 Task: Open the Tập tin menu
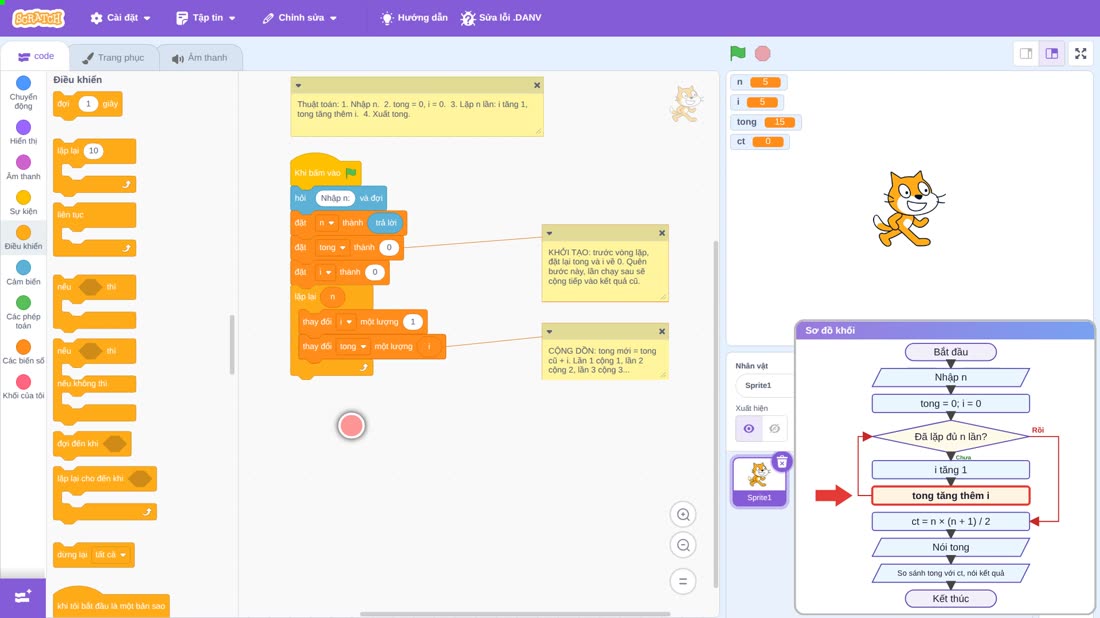click(206, 18)
